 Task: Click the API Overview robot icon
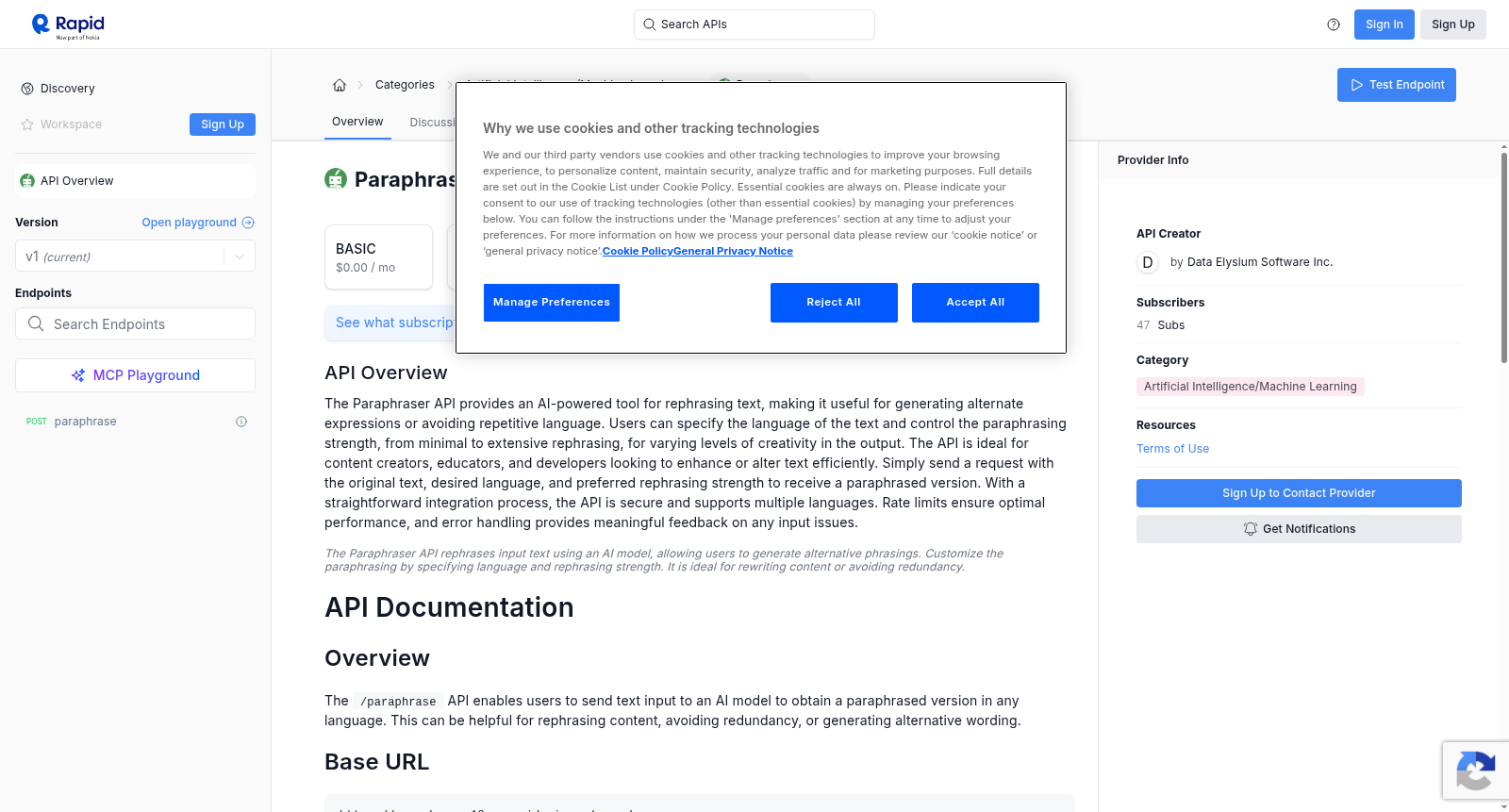tap(27, 181)
